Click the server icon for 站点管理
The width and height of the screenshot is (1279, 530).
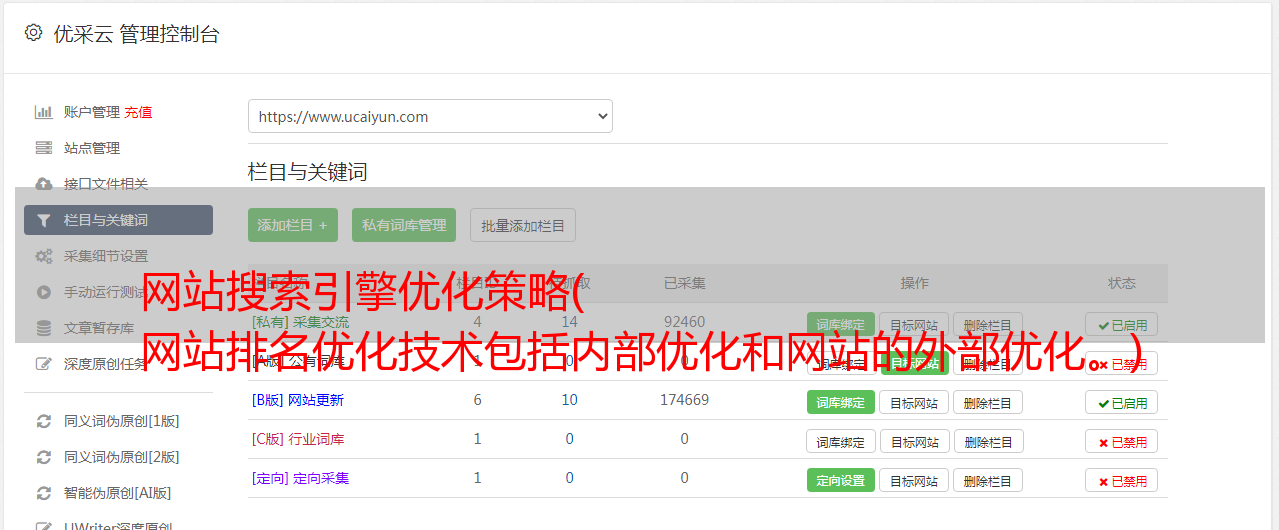[44, 148]
